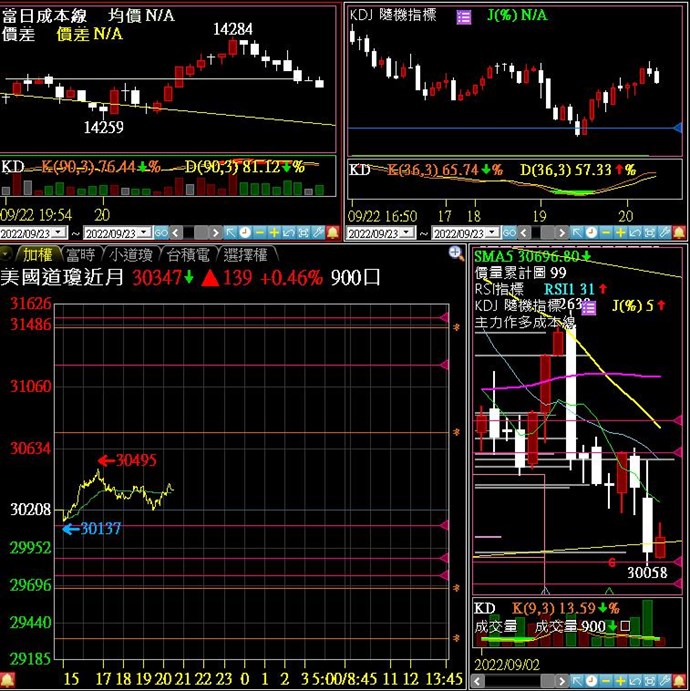Open end date dropdown in top-right chart

493,233
